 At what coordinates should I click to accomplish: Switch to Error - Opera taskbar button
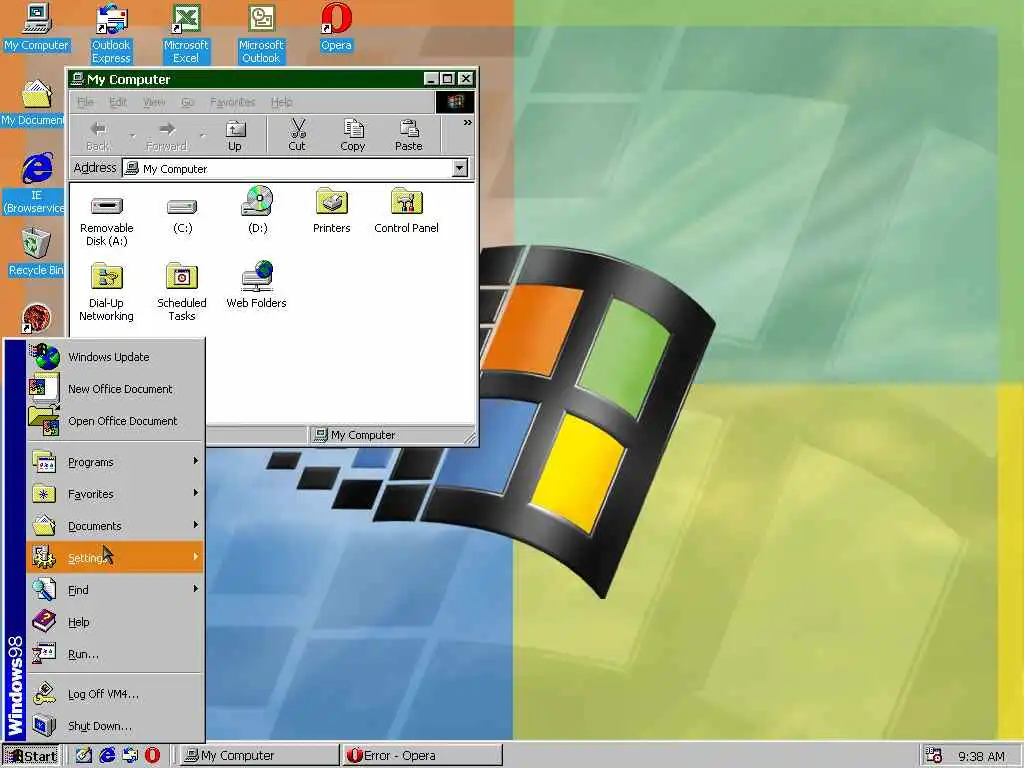click(x=423, y=756)
